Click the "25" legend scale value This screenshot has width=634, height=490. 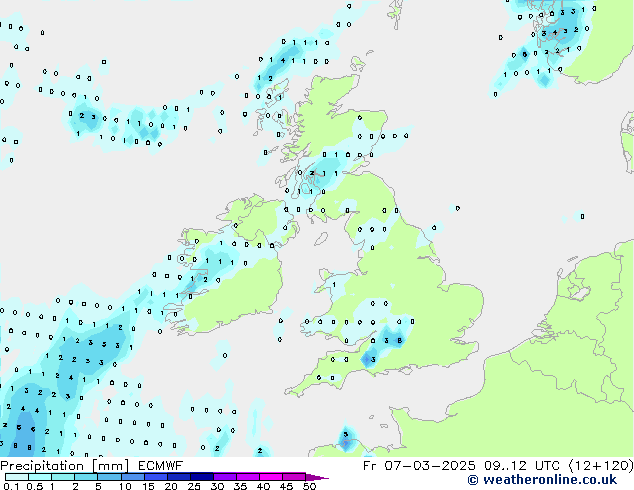194,486
